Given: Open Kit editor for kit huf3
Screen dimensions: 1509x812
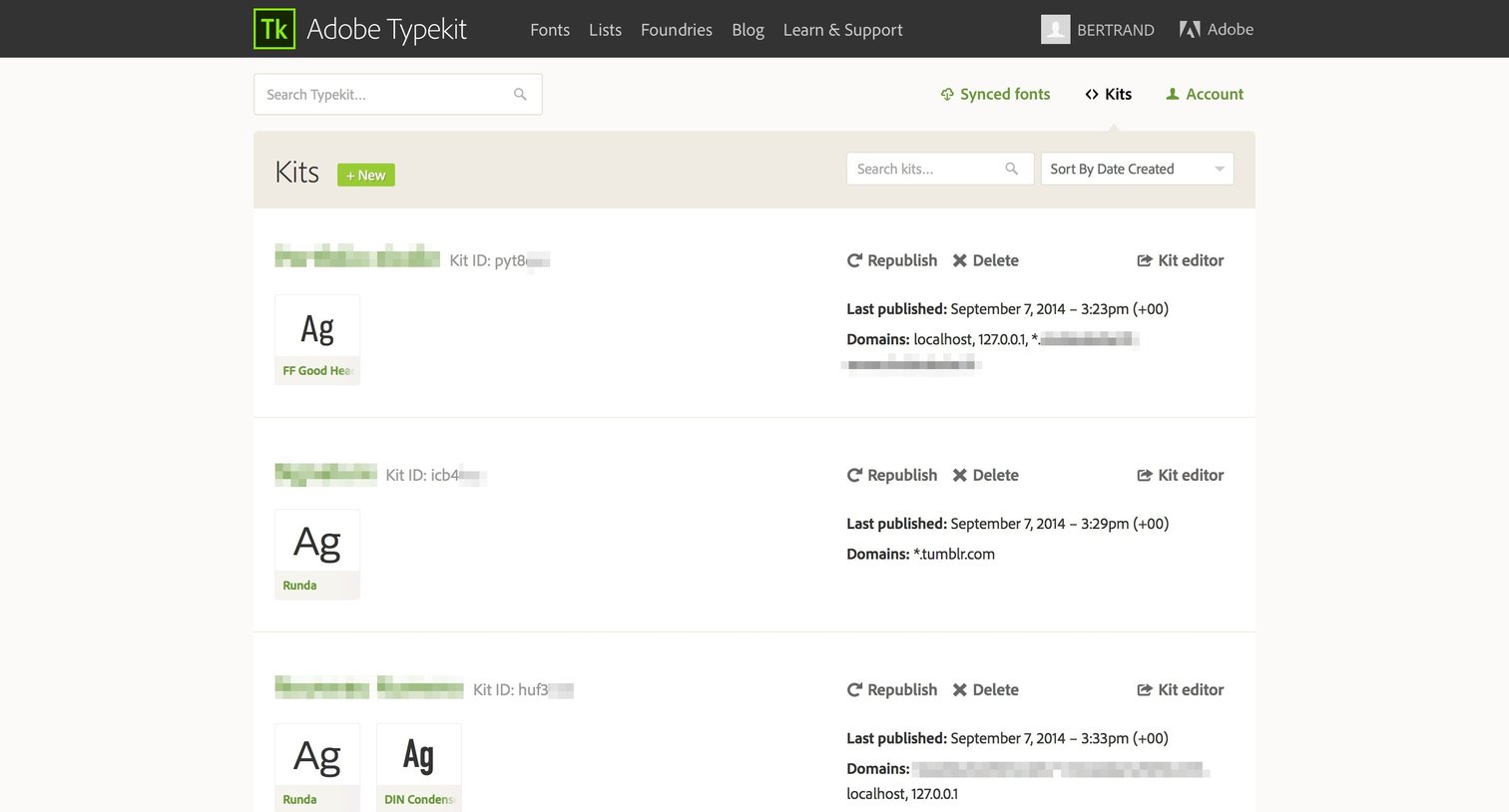Looking at the screenshot, I should (1181, 689).
